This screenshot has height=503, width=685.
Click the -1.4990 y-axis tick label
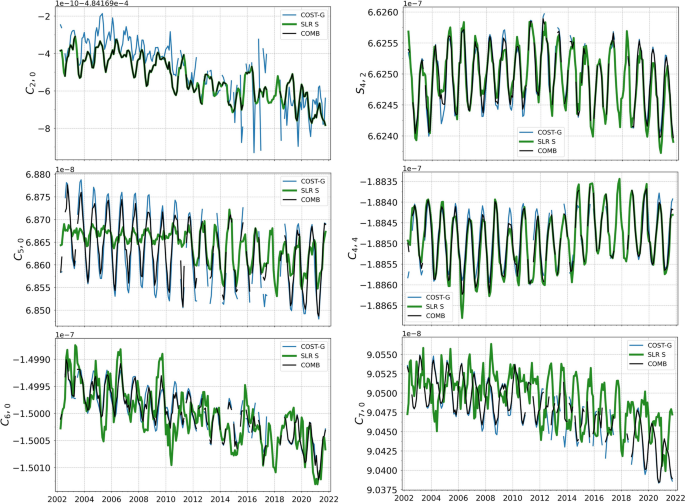click(x=32, y=360)
